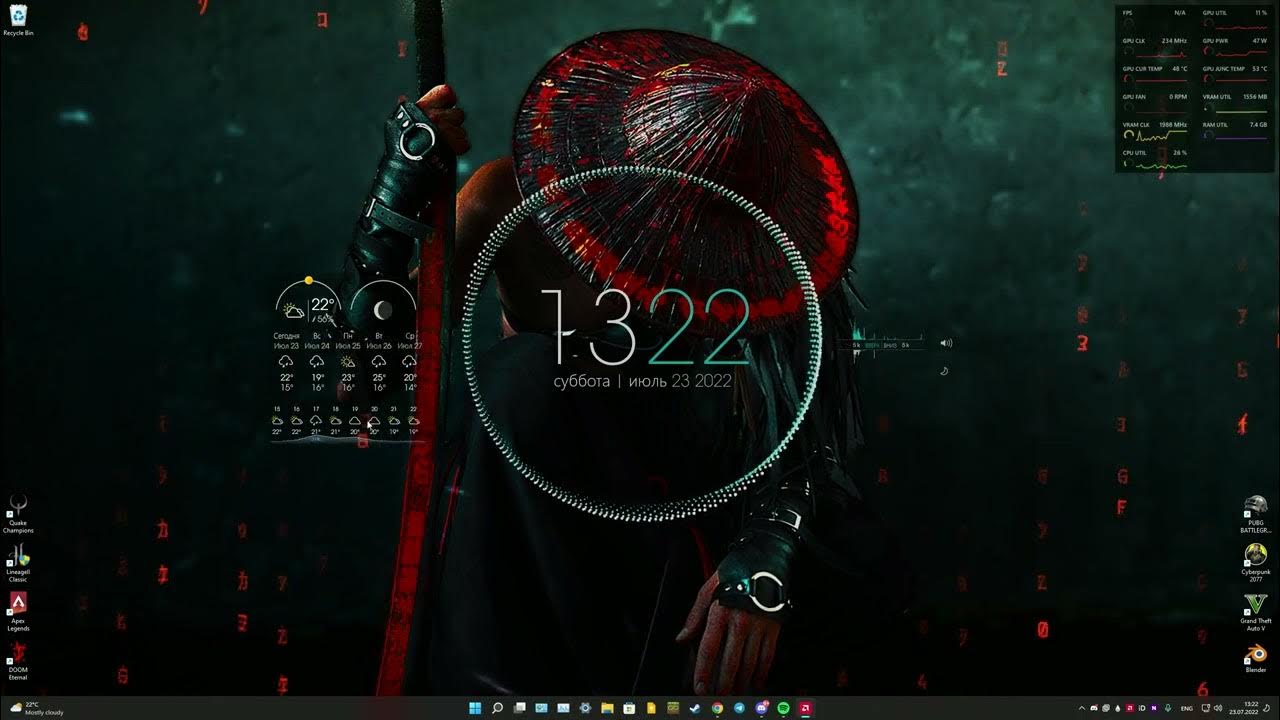1280x720 pixels.
Task: Select the DOOM Eternal desktop shortcut
Action: click(x=18, y=659)
